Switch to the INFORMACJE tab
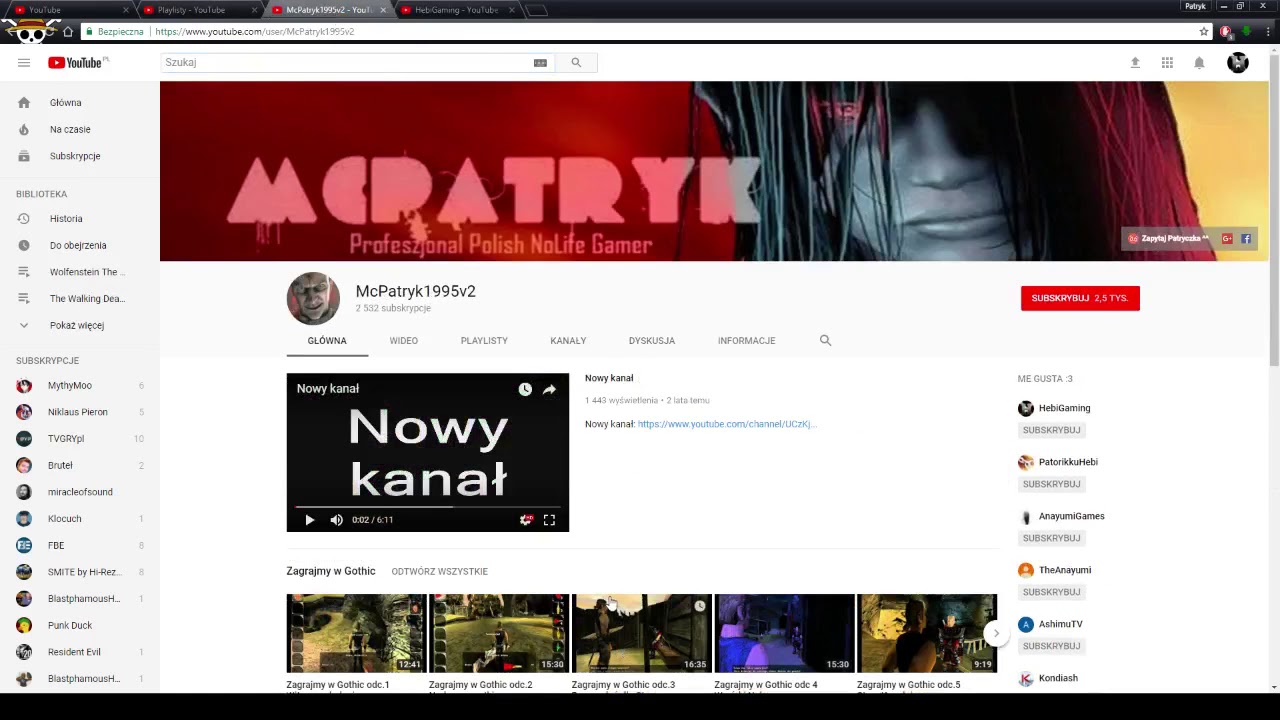This screenshot has height=720, width=1280. pos(746,341)
